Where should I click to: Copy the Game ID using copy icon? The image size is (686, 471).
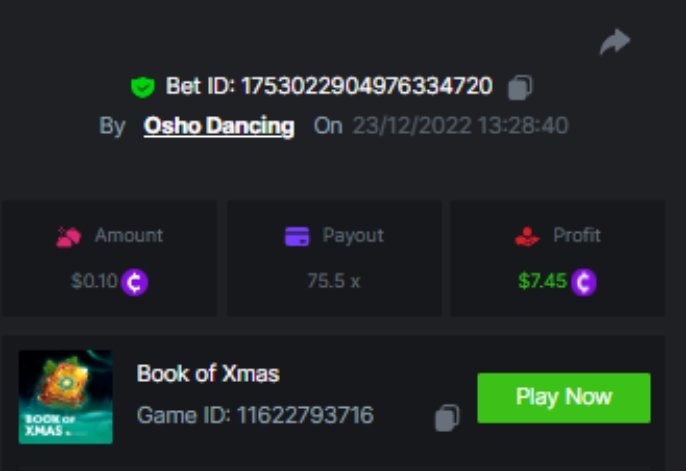tap(447, 417)
